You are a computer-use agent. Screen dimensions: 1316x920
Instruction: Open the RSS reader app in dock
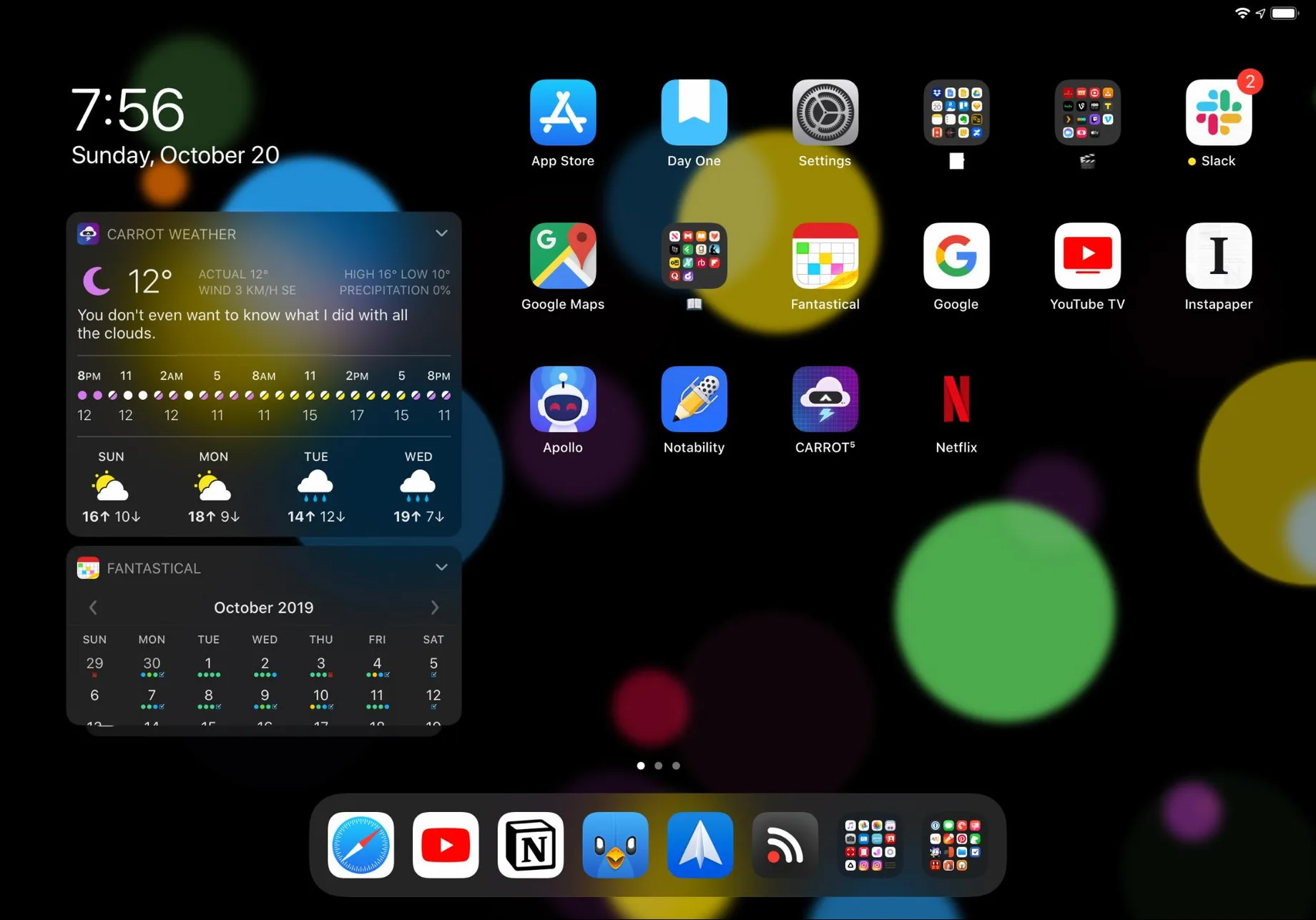(785, 845)
